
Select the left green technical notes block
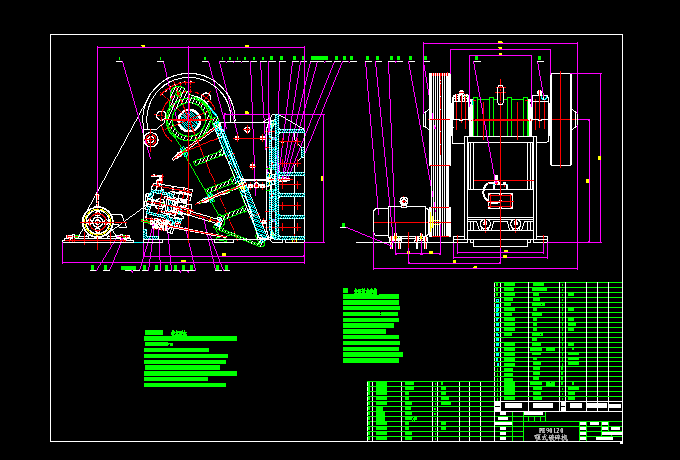pos(190,359)
